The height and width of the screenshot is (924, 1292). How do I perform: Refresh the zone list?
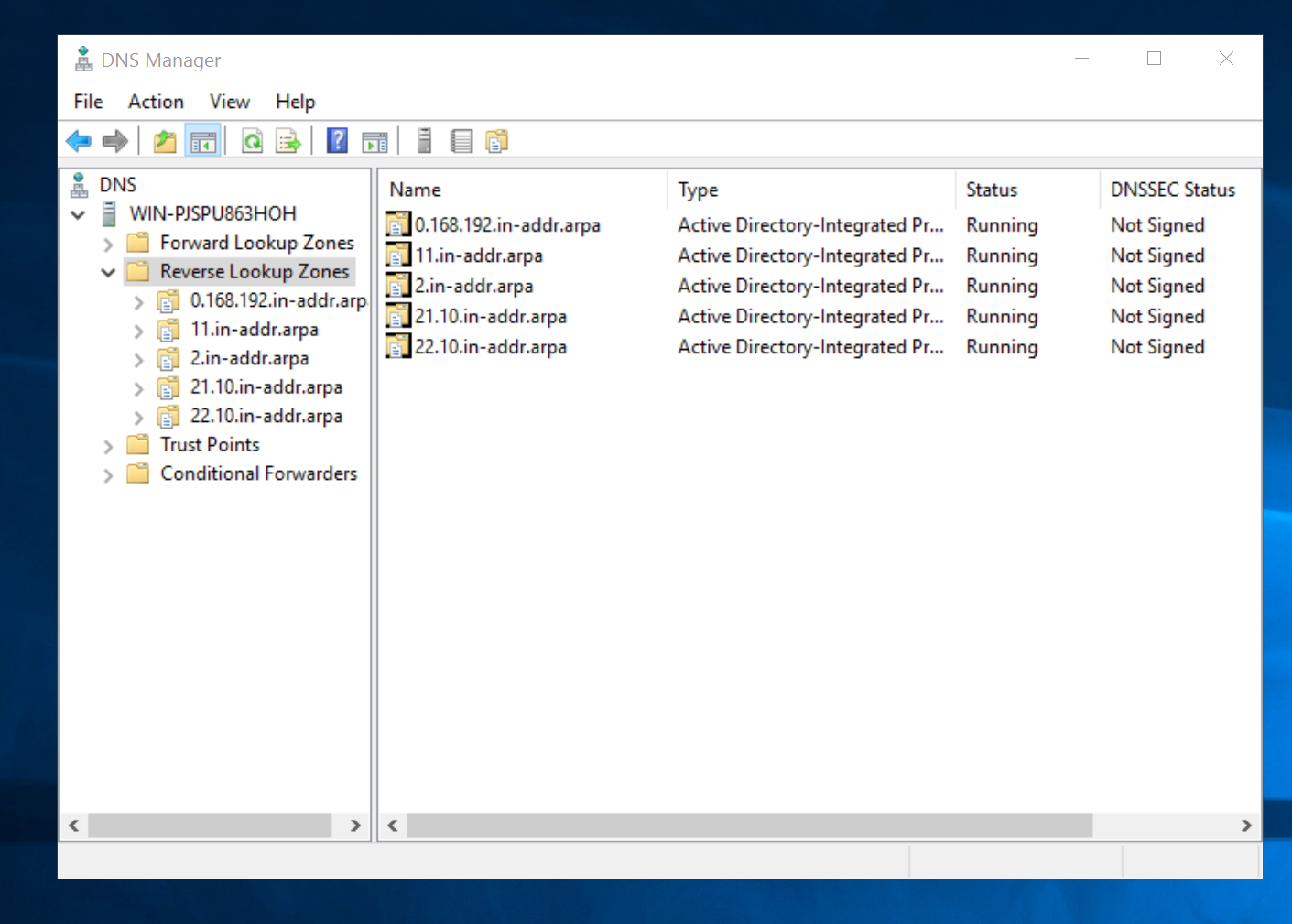pos(252,141)
